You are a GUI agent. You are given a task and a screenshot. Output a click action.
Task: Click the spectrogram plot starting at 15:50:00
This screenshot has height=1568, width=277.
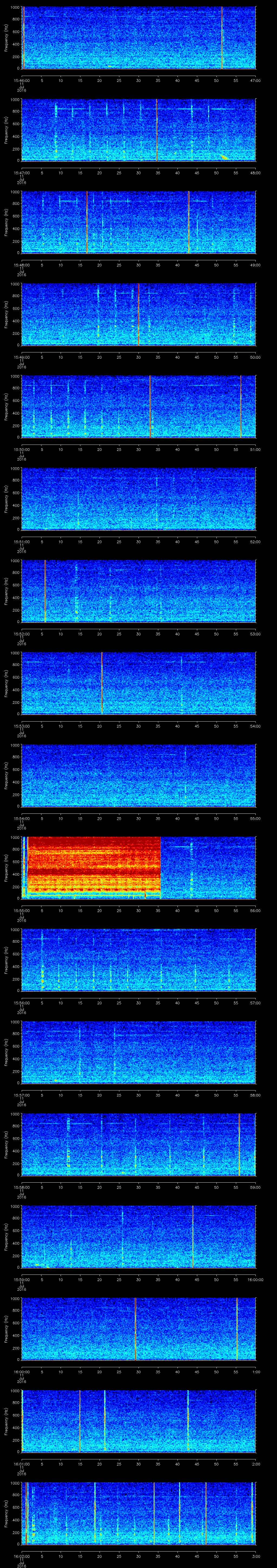click(x=139, y=407)
